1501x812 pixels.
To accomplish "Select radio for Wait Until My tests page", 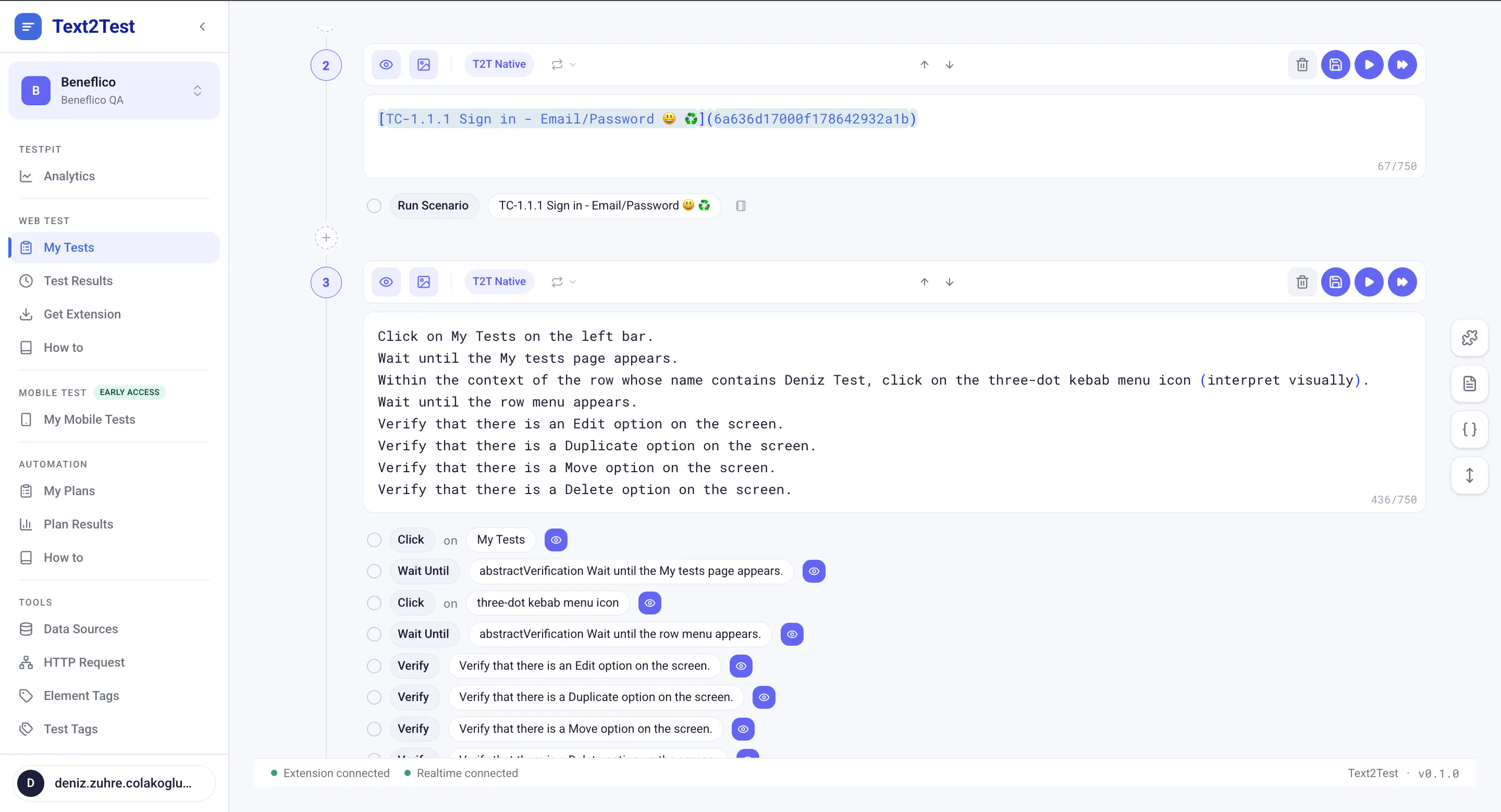I will [374, 571].
